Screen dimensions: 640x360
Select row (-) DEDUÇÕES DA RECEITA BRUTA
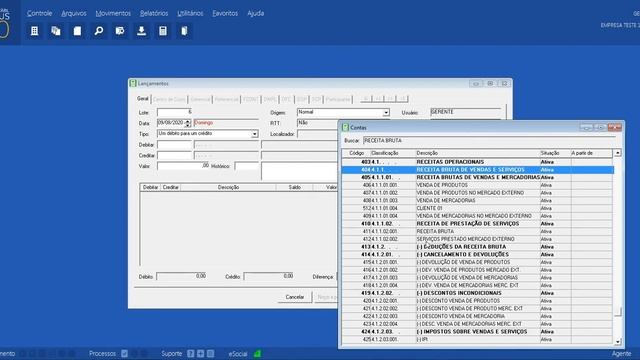click(x=478, y=247)
